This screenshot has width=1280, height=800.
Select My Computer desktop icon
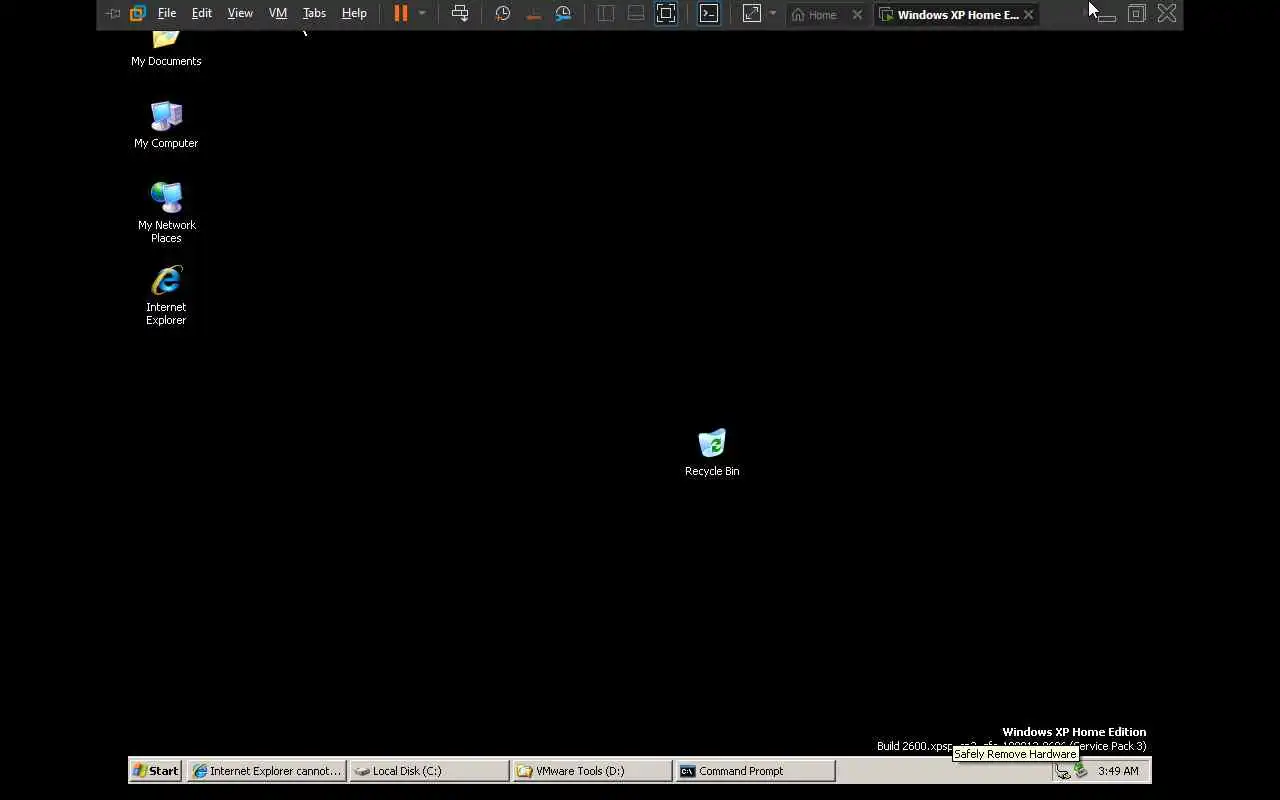click(166, 125)
